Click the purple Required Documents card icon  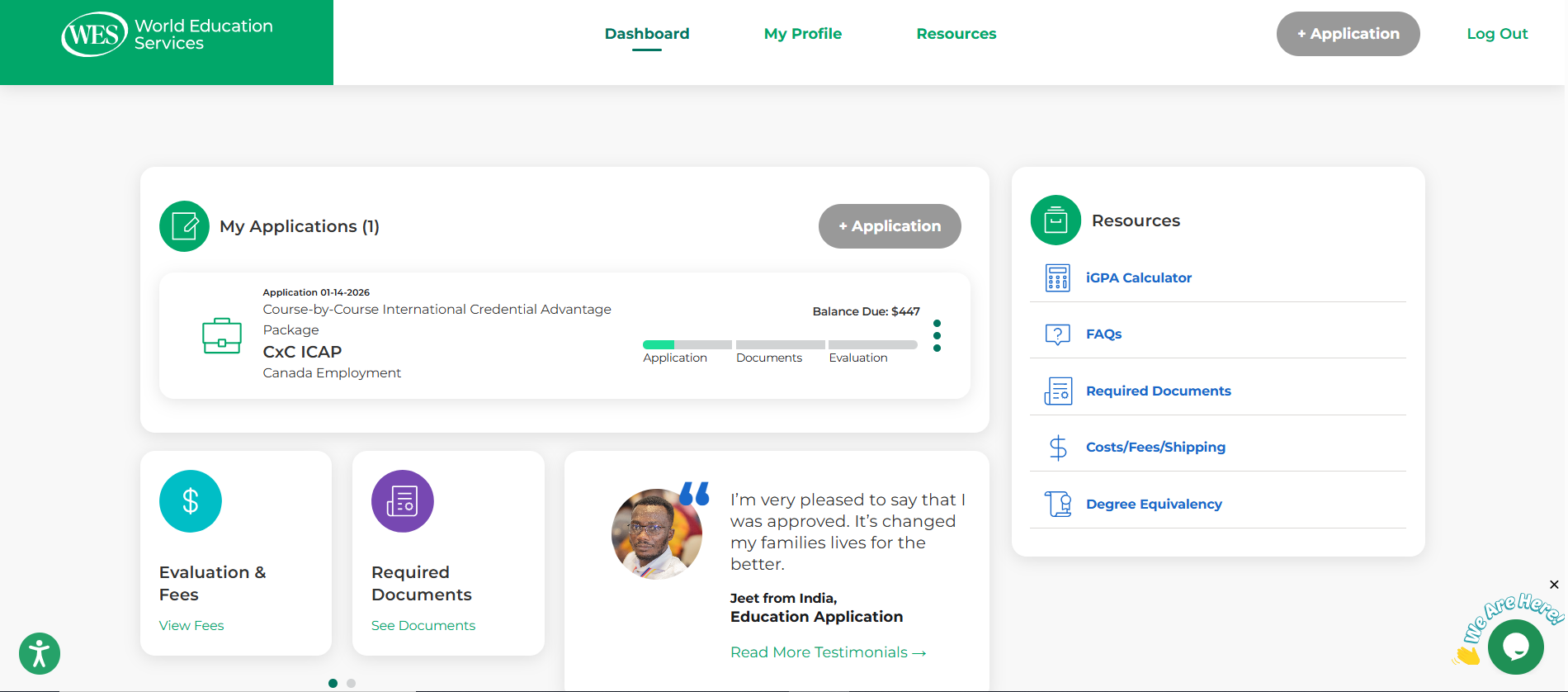coord(403,501)
